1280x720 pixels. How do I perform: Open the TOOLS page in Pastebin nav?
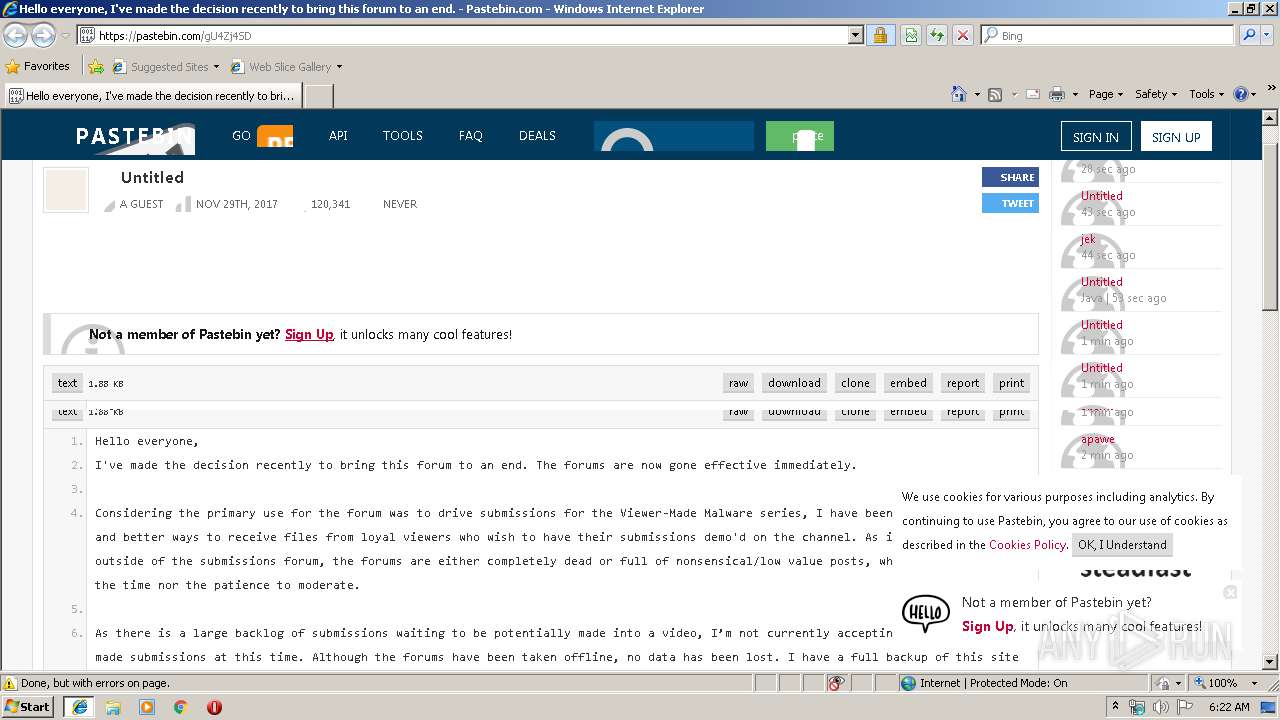403,136
